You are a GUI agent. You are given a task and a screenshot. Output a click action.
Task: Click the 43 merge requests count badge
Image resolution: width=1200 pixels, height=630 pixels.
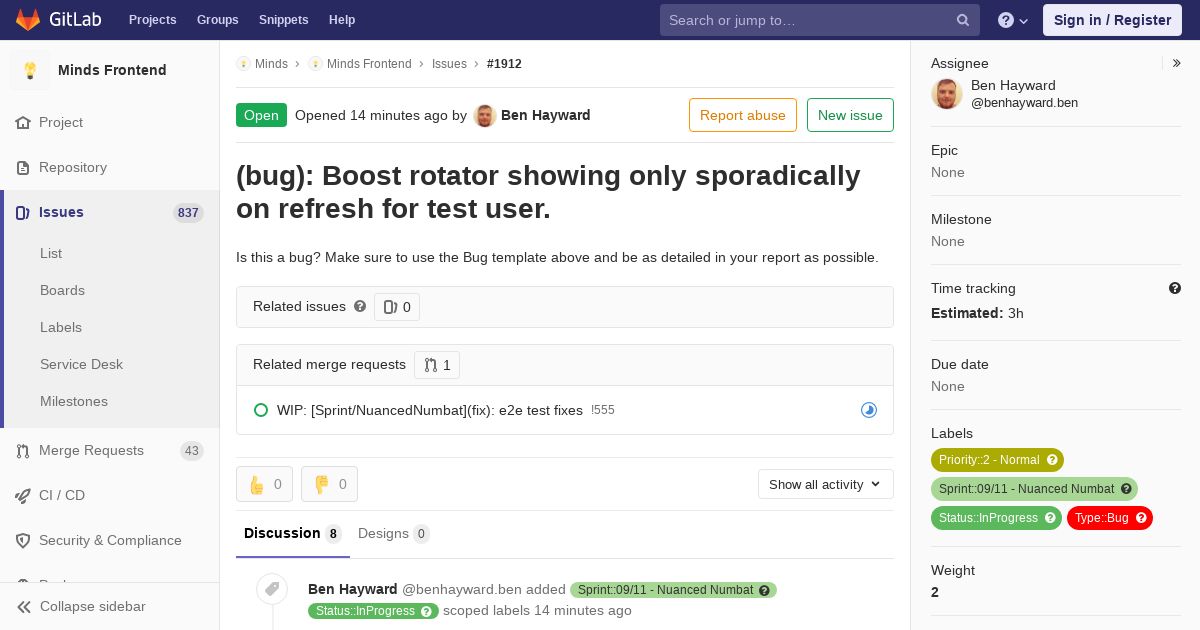coord(192,451)
